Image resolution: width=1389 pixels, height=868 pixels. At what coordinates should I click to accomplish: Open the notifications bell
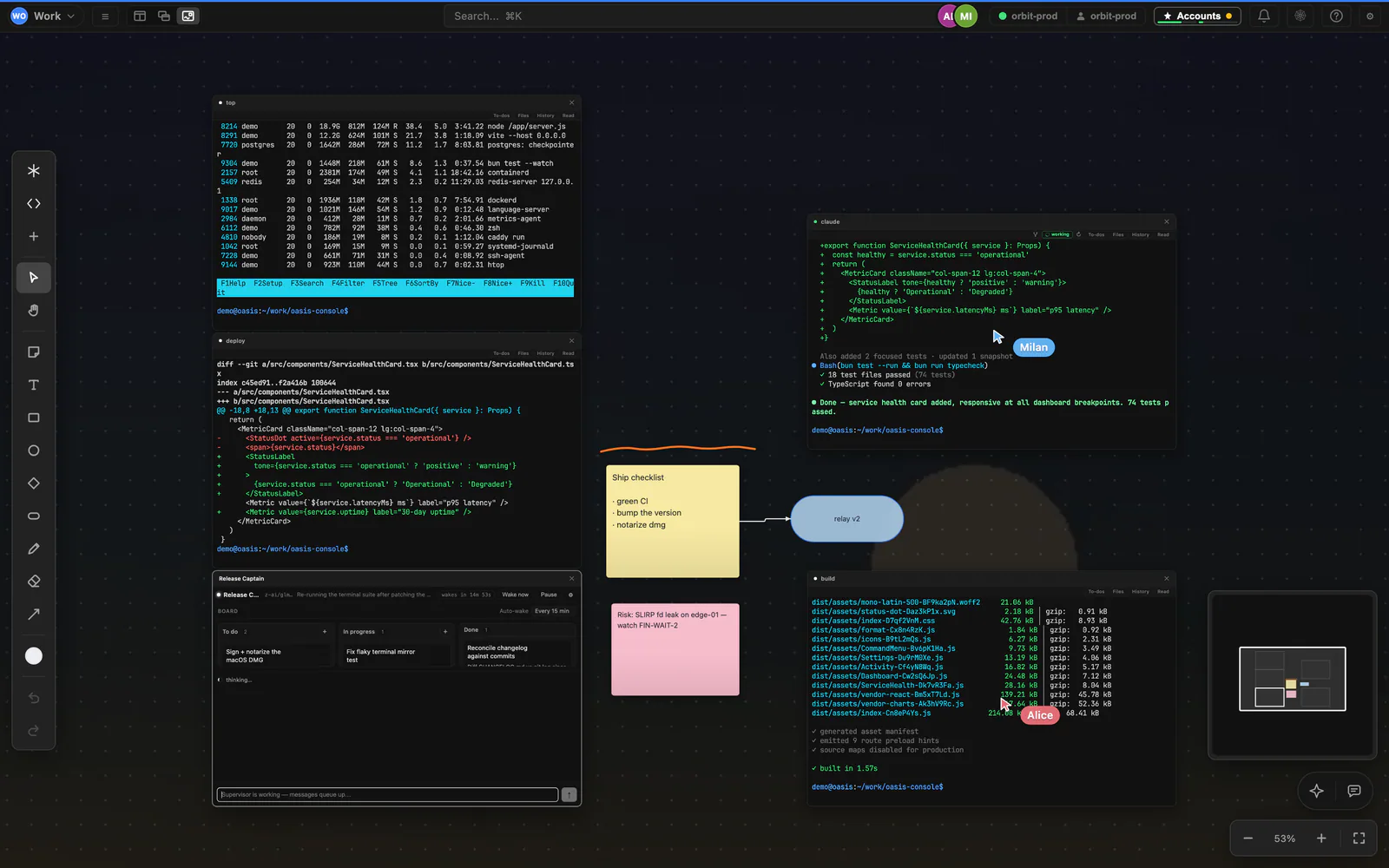click(1264, 16)
